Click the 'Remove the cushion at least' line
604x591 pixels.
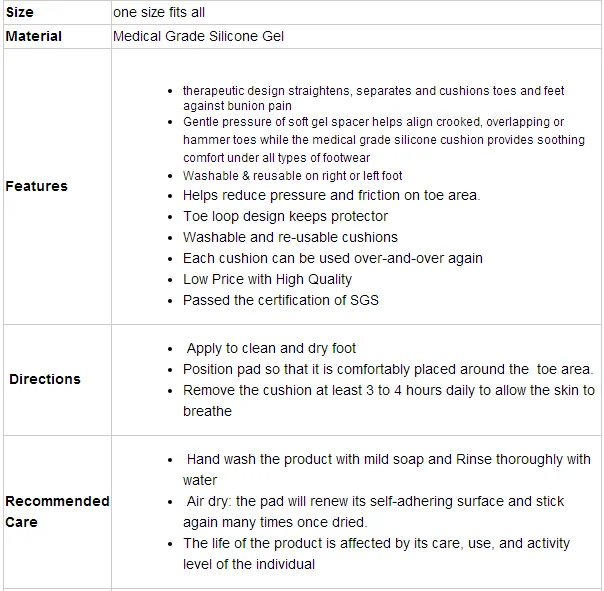click(x=388, y=390)
